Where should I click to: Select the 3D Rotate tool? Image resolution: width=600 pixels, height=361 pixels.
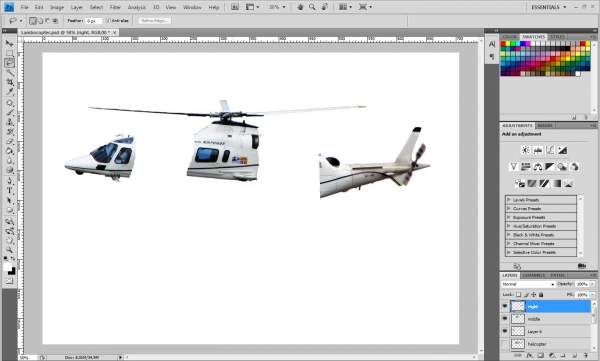click(x=10, y=221)
